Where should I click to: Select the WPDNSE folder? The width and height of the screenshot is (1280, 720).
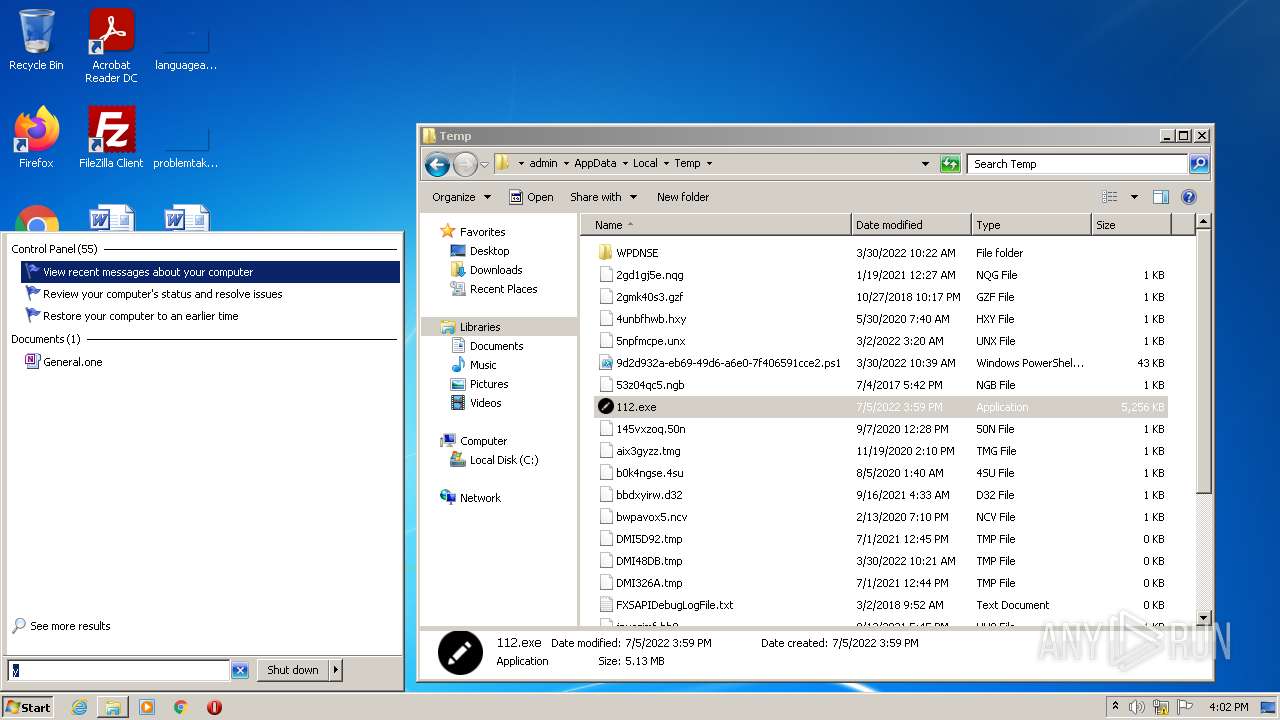(x=880, y=253)
